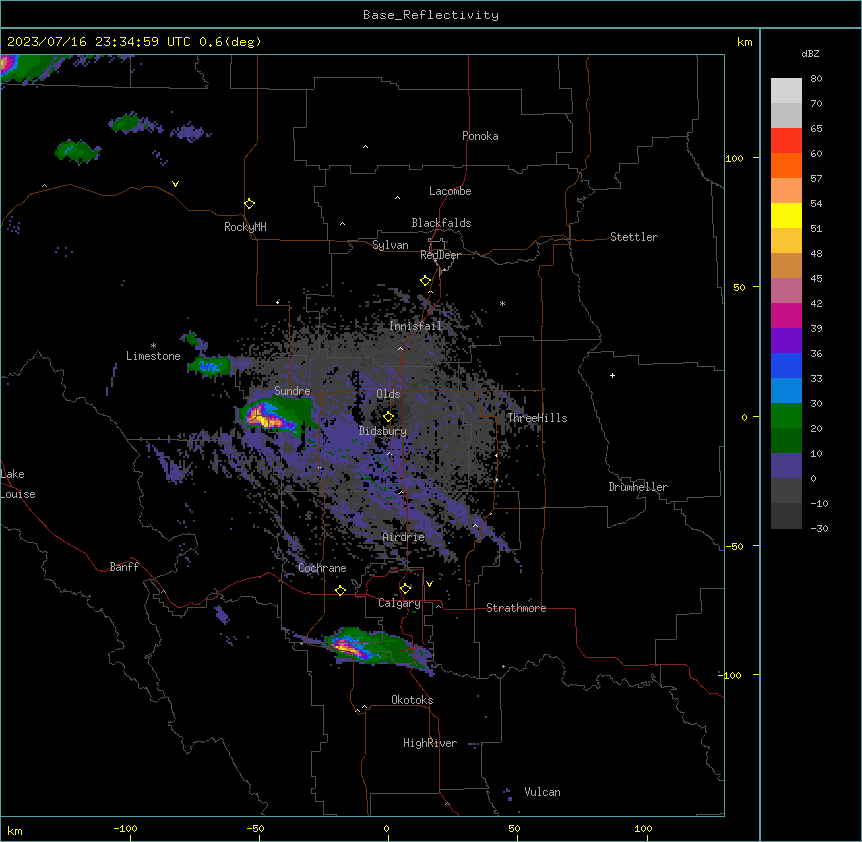
Task: Click the Airdrie city label
Action: pyautogui.click(x=403, y=537)
